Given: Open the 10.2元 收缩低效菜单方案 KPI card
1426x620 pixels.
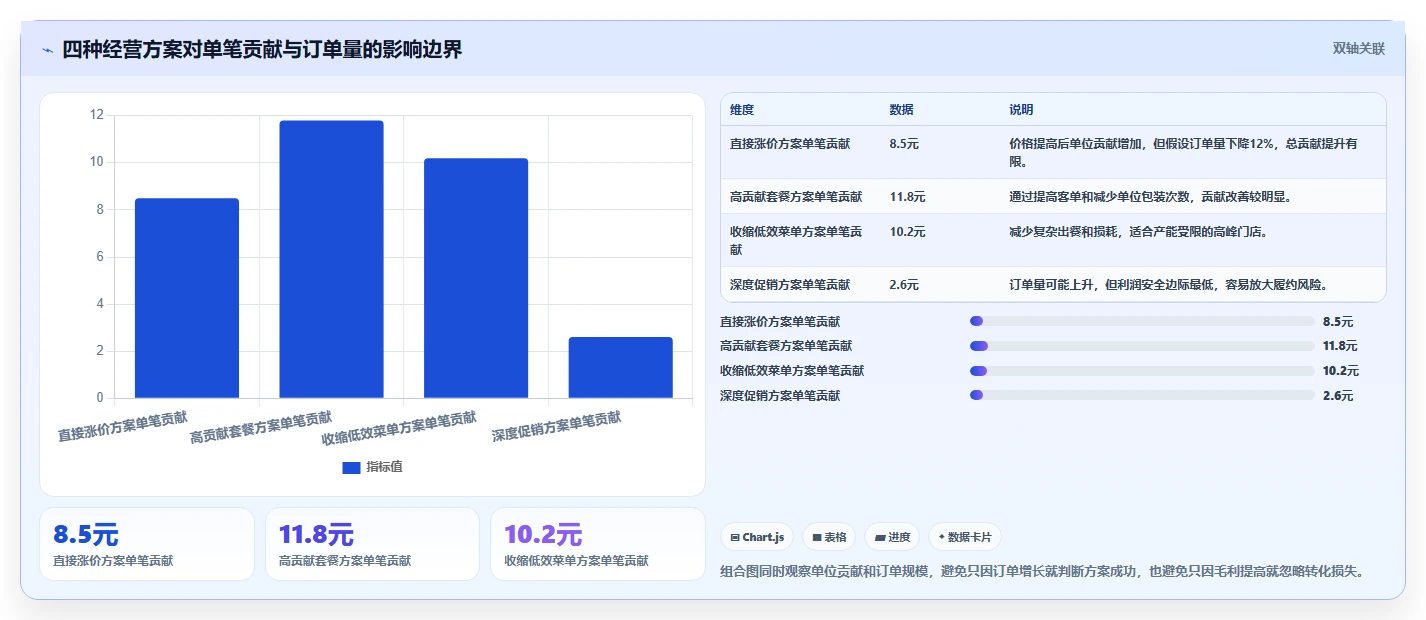Looking at the screenshot, I should (x=598, y=544).
